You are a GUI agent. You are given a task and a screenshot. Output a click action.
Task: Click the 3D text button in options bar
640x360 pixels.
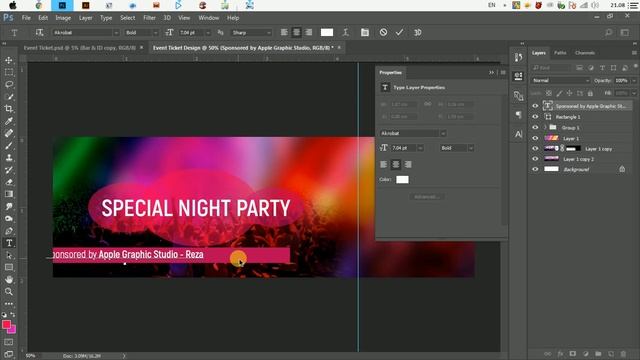(417, 32)
